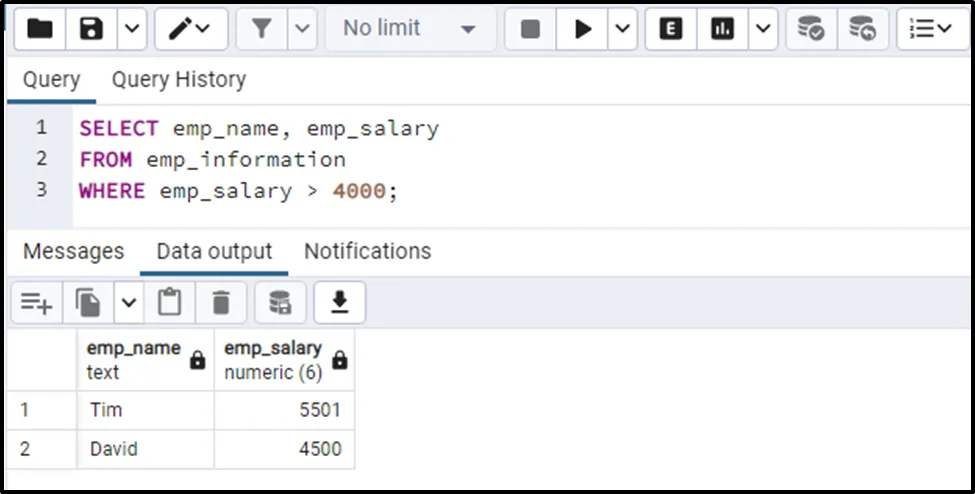
Task: Stop the running query
Action: coord(531,29)
